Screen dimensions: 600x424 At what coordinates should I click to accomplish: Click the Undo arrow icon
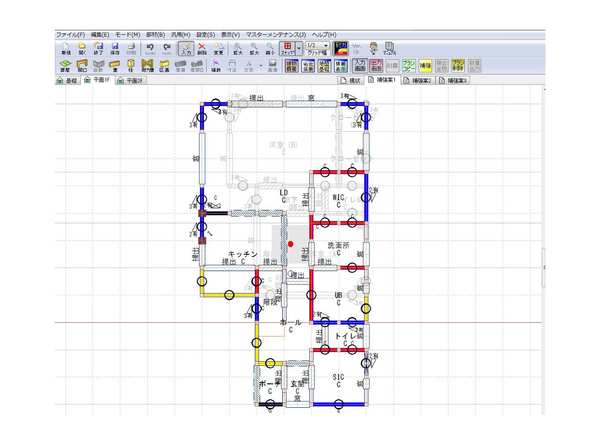click(x=150, y=49)
